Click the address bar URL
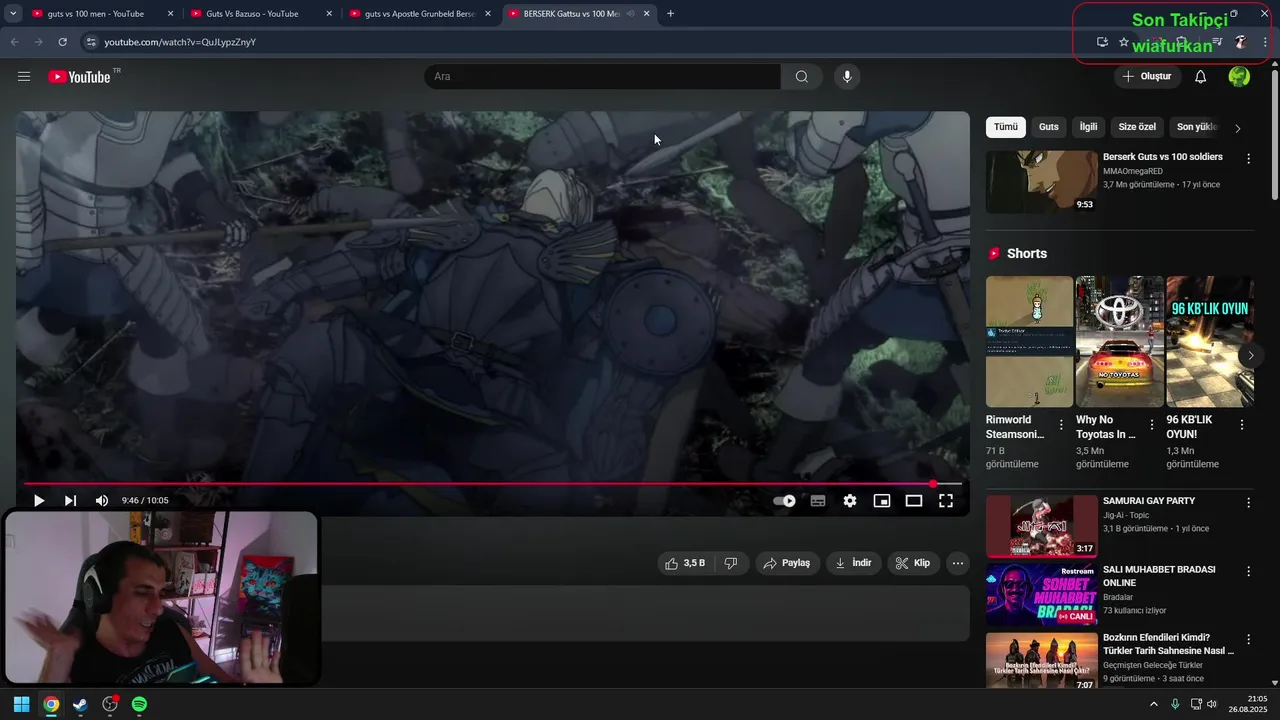Viewport: 1280px width, 720px height. [180, 42]
